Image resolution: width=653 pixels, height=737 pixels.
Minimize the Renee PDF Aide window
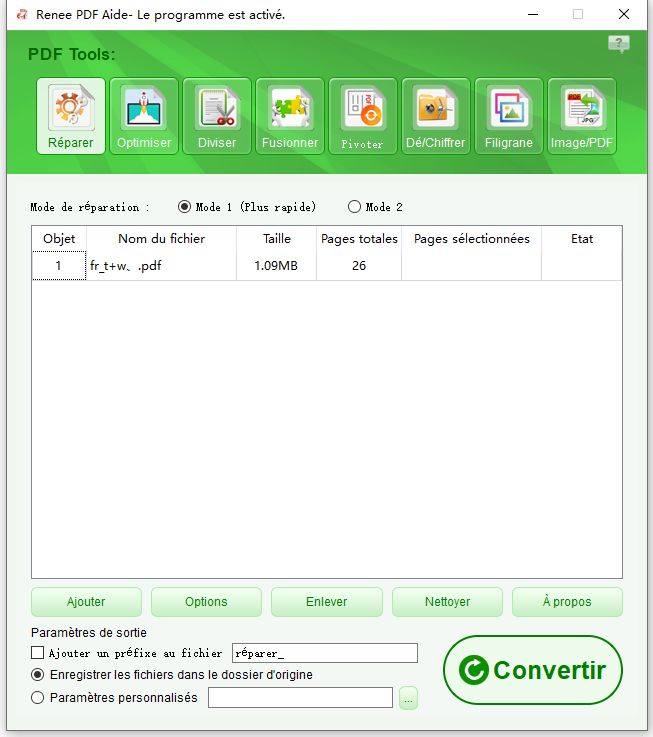pos(533,15)
